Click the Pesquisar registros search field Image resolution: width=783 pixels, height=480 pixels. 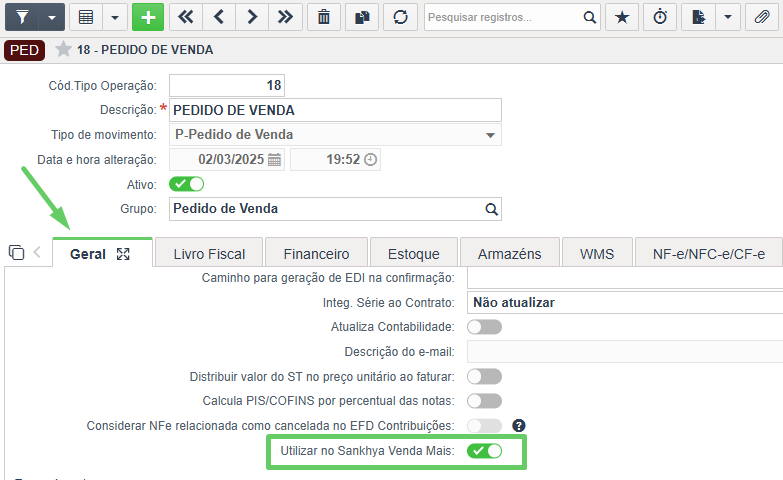tap(503, 17)
